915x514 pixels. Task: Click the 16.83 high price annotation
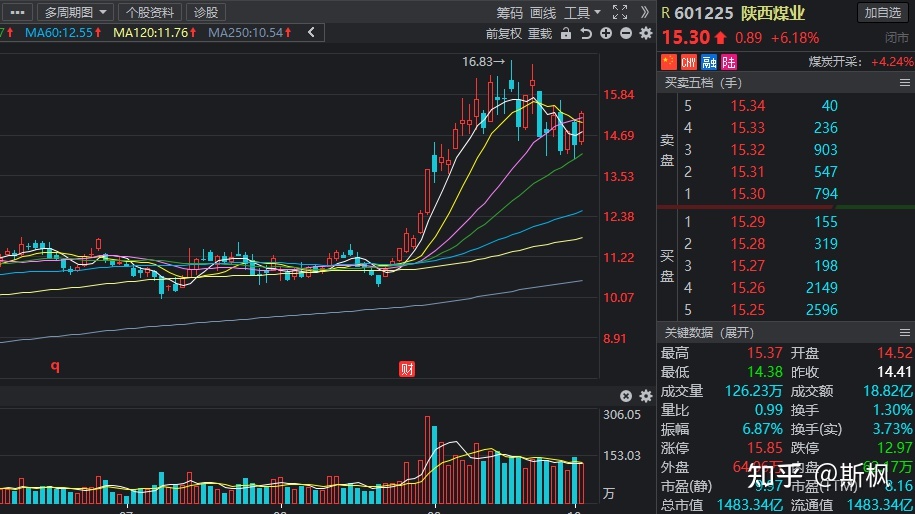[483, 62]
